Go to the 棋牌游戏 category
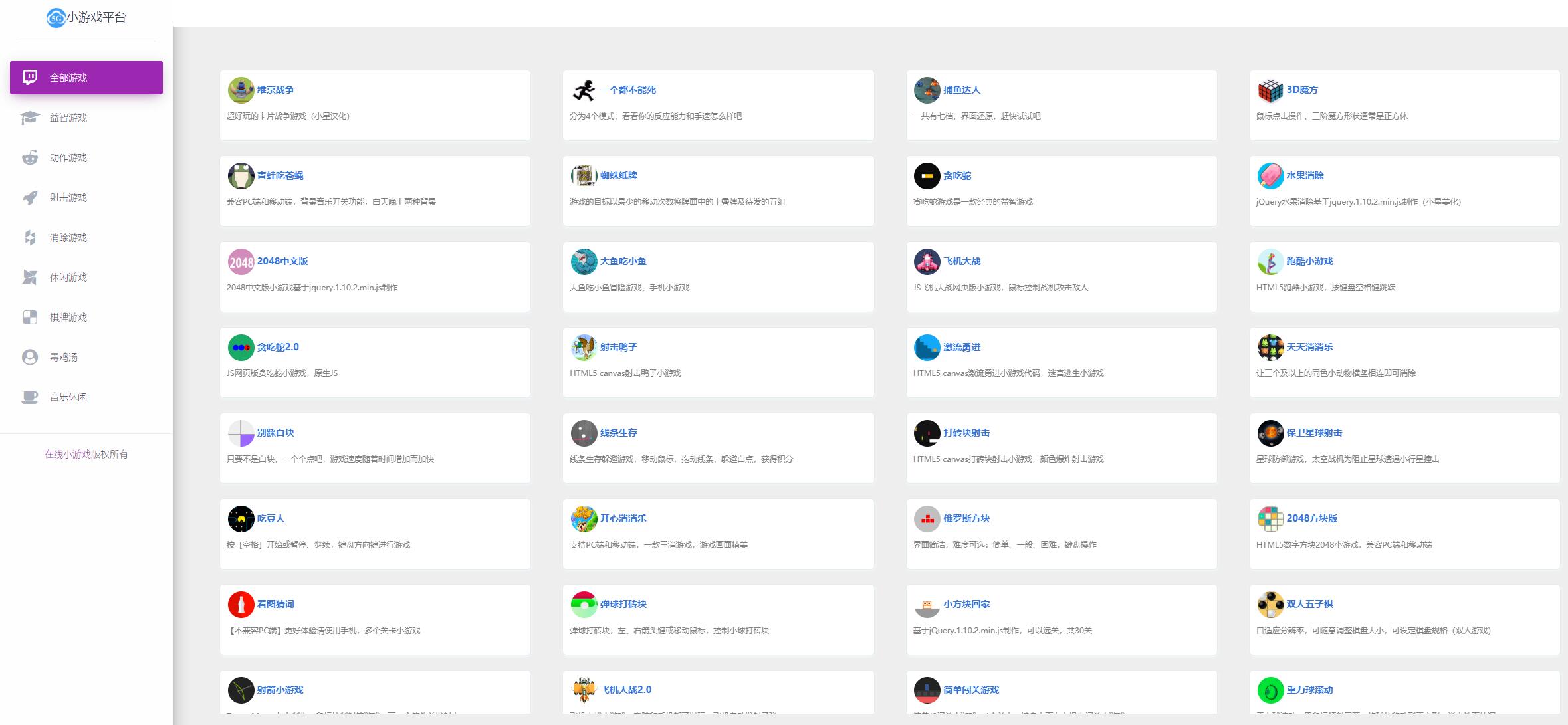The height and width of the screenshot is (725, 1568). (x=68, y=317)
